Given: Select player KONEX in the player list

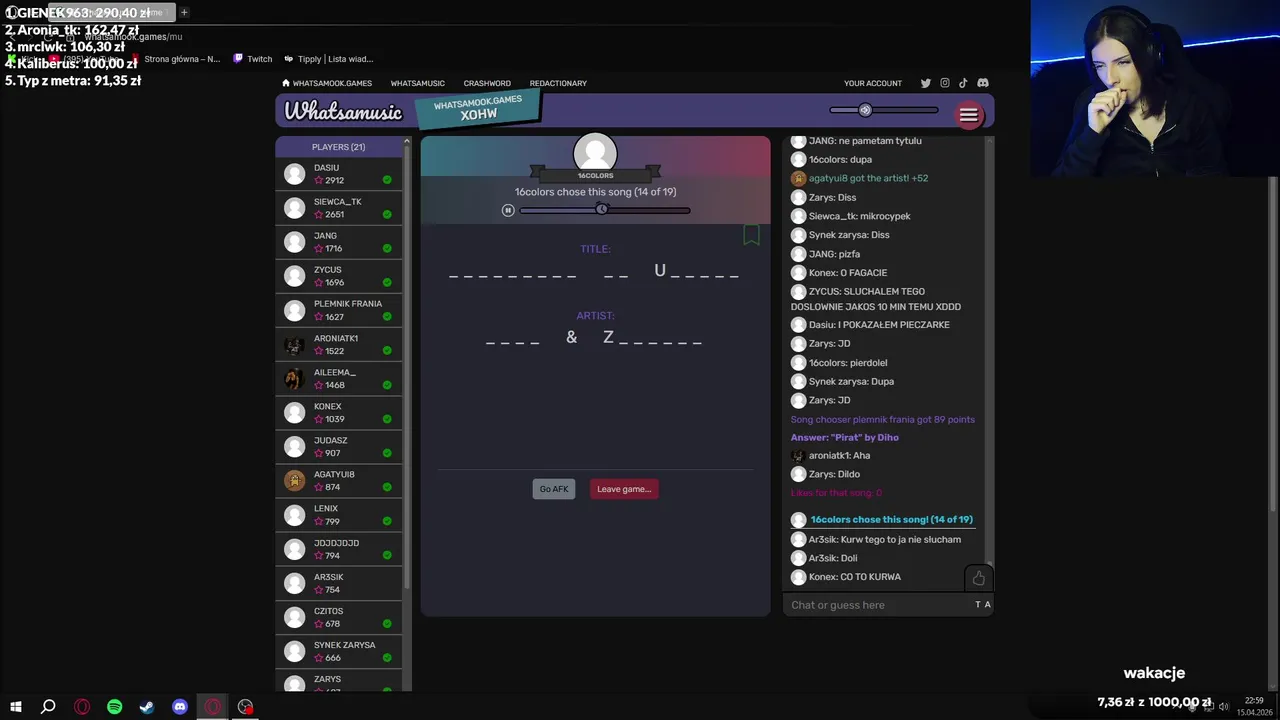Looking at the screenshot, I should tap(339, 413).
